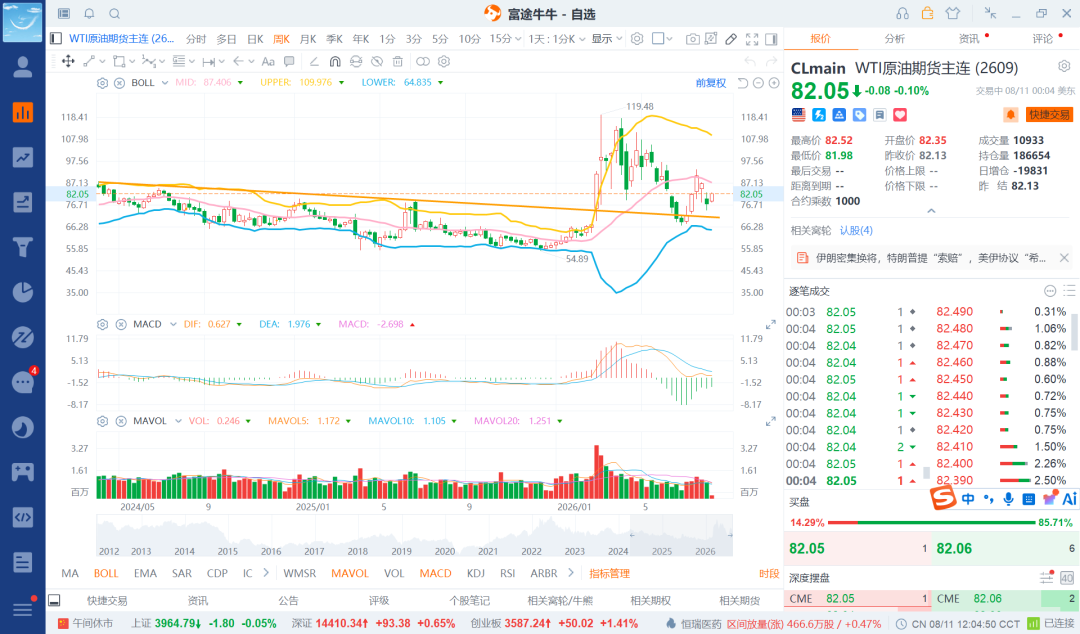Select the text annotation Aa tool

click(x=268, y=61)
